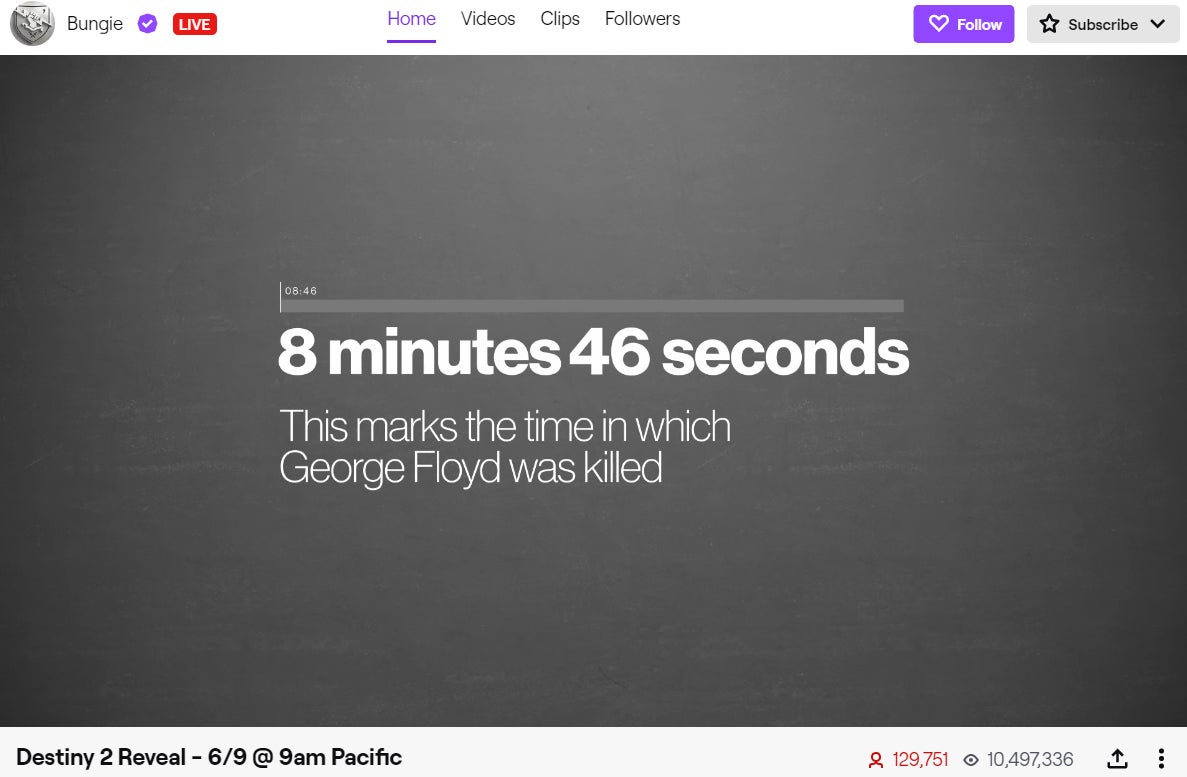Viewport: 1187px width, 777px height.
Task: Click the eye icon for total views
Action: [970, 760]
